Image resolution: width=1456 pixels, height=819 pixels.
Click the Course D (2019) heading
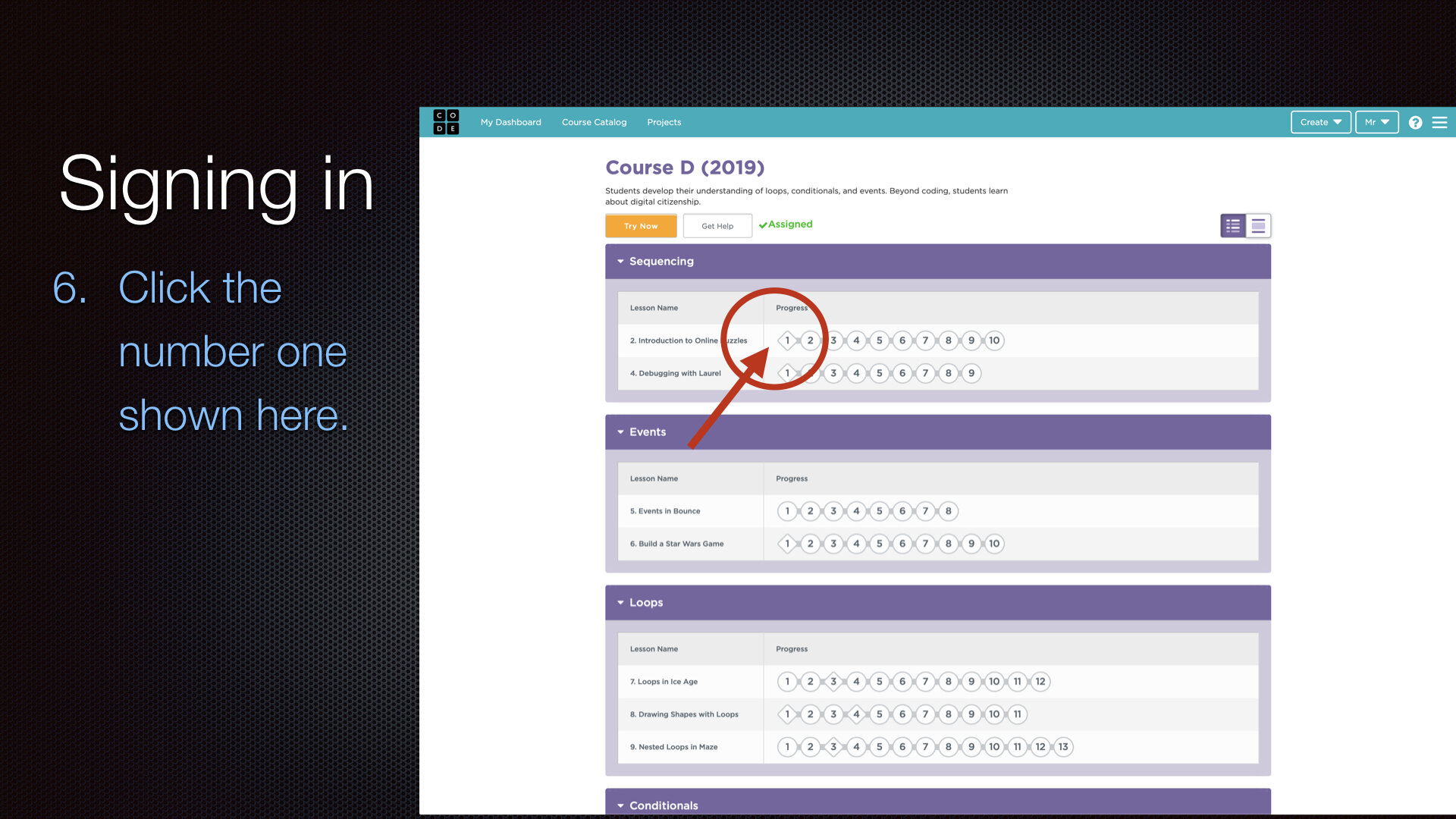[685, 168]
